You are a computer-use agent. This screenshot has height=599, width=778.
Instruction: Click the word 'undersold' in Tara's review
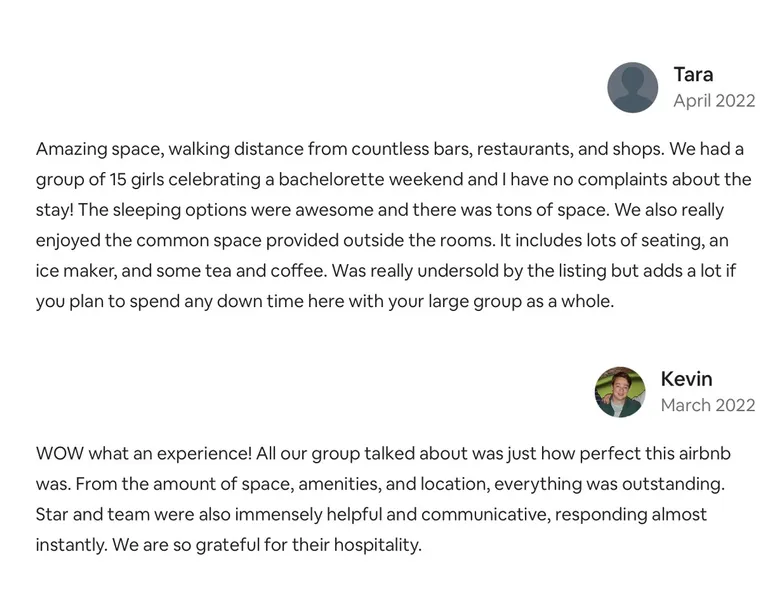coord(456,270)
